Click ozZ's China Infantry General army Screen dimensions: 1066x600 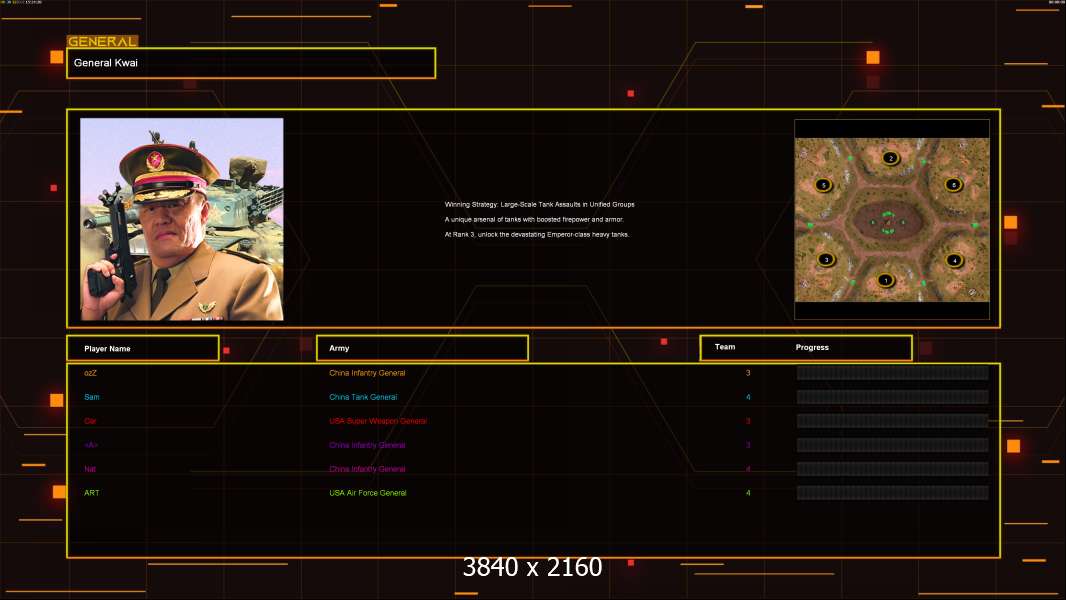click(x=367, y=373)
